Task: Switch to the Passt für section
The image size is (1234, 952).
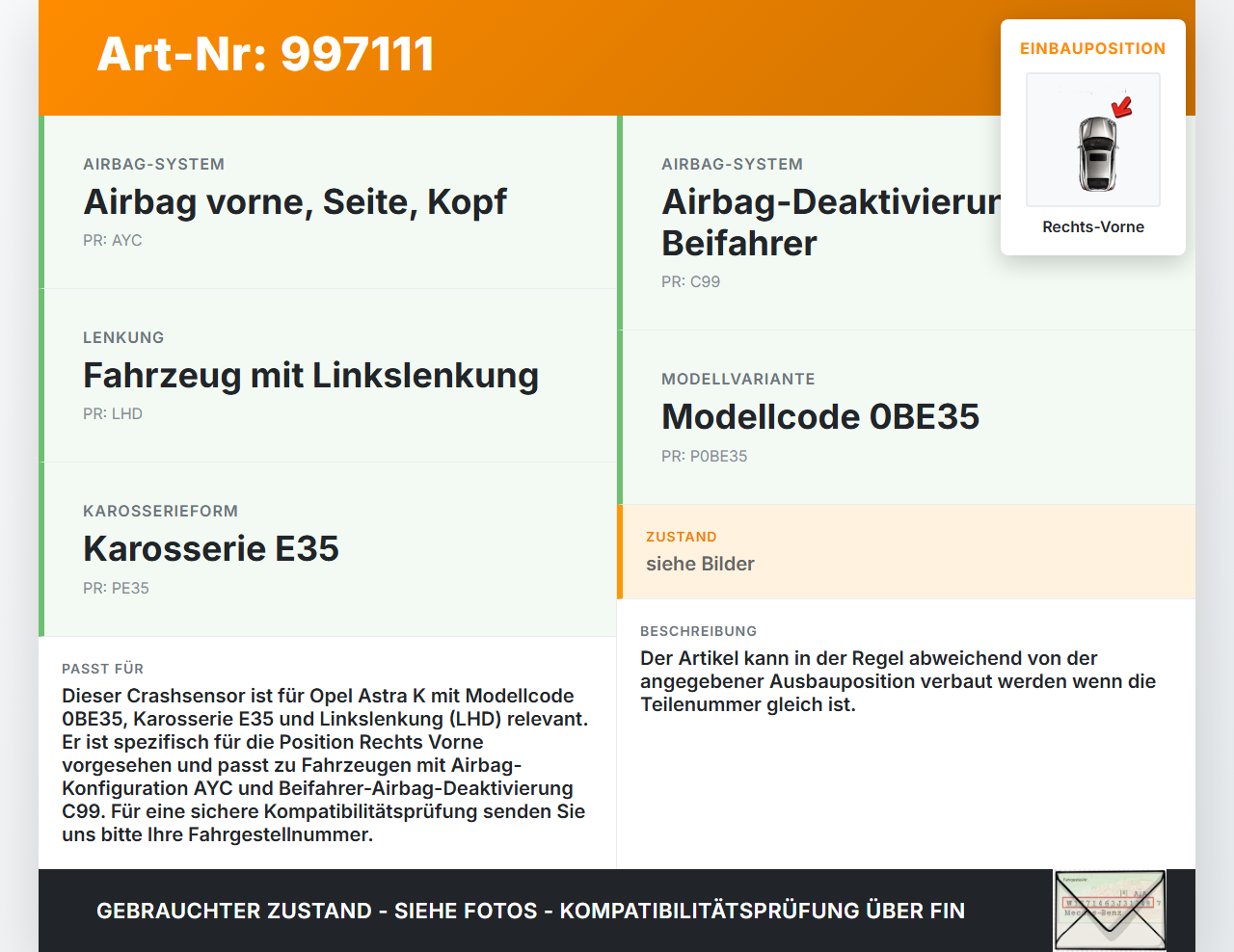Action: [324, 752]
